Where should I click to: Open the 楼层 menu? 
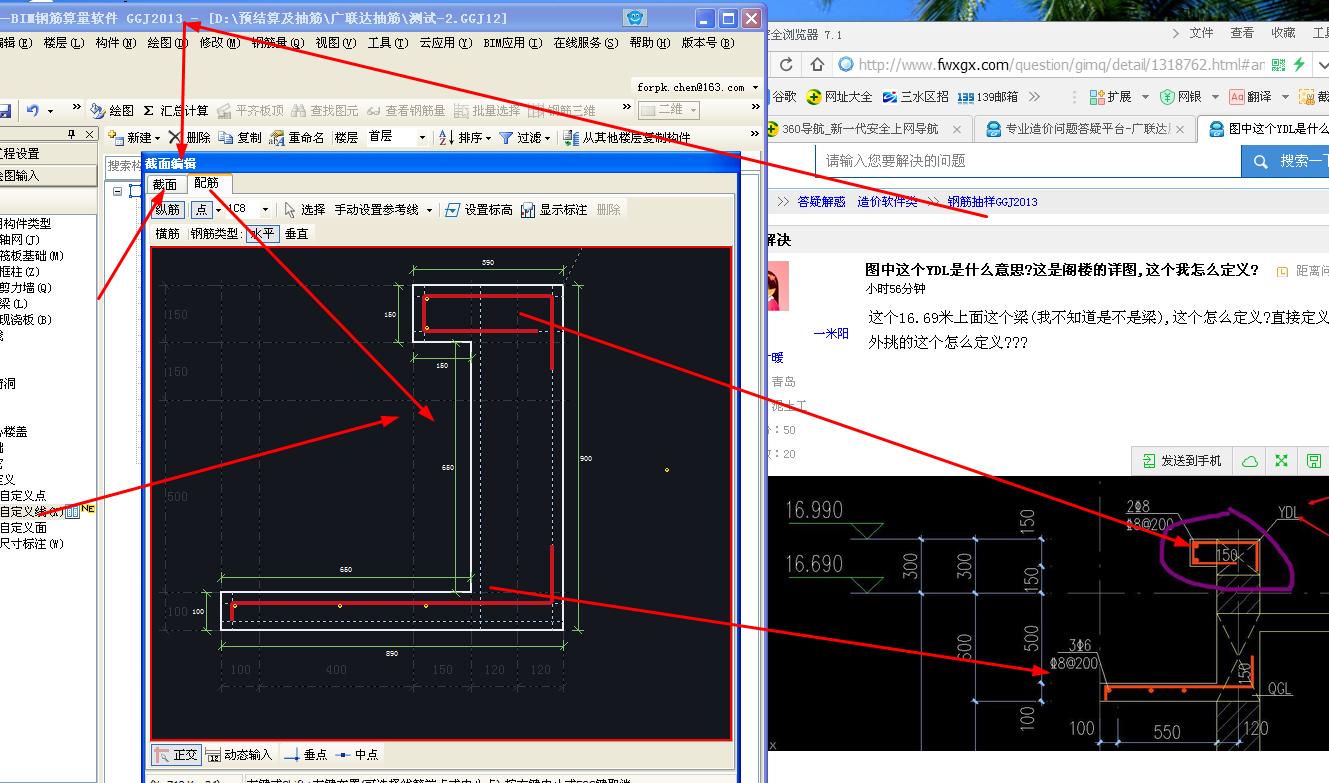click(64, 43)
